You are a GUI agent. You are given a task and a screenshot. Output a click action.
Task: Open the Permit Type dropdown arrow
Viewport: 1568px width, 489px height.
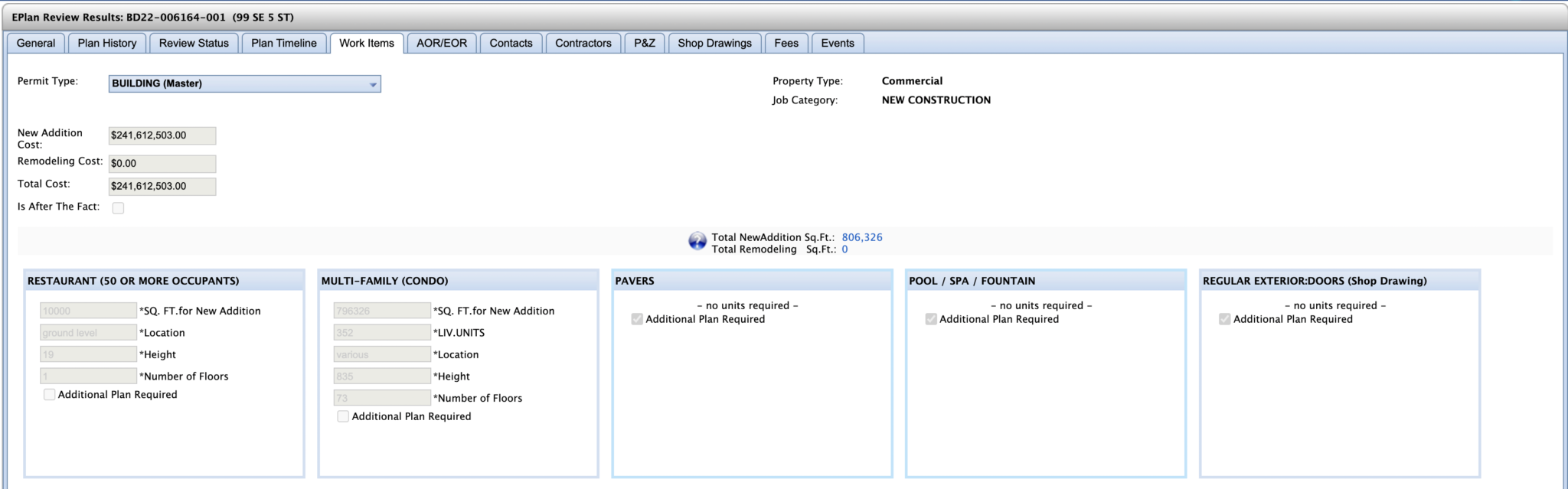click(373, 84)
